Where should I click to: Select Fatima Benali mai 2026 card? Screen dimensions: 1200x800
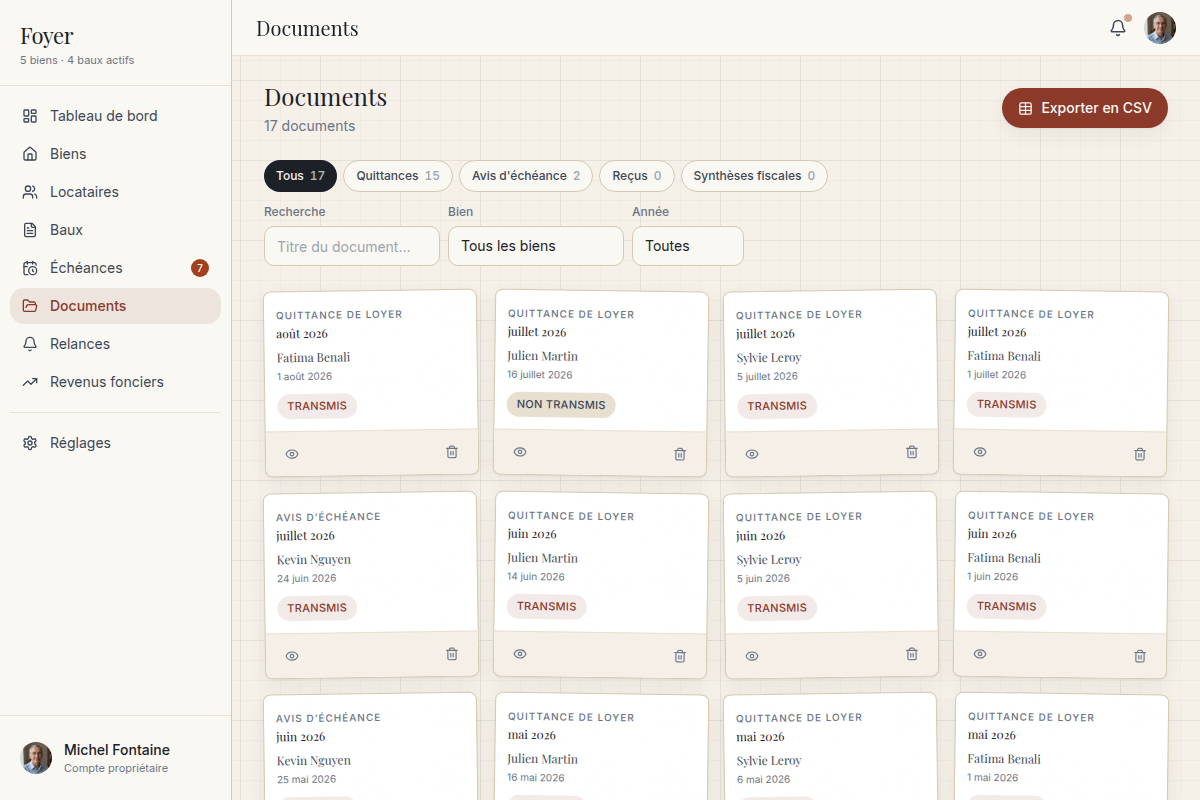coord(1062,746)
